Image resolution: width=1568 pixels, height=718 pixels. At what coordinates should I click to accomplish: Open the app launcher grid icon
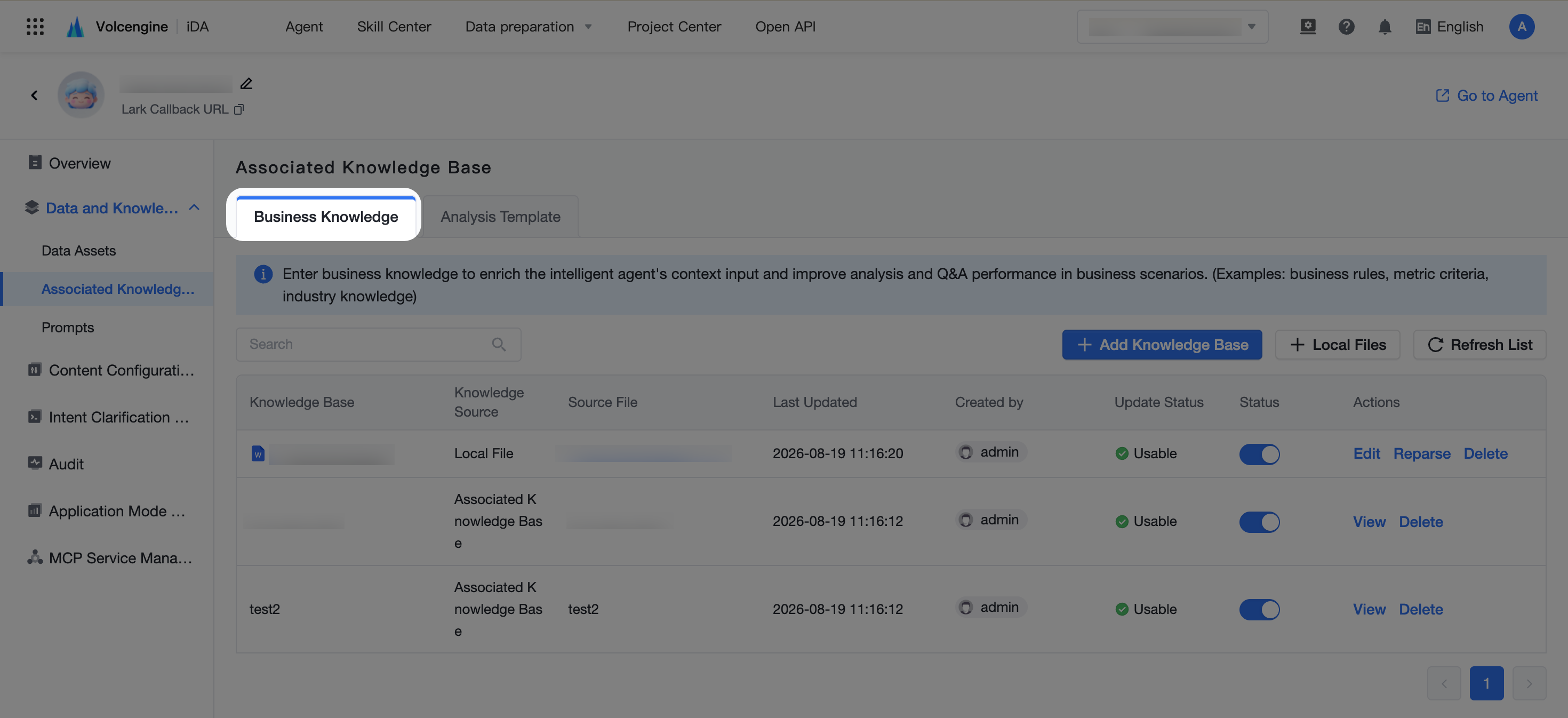(35, 27)
